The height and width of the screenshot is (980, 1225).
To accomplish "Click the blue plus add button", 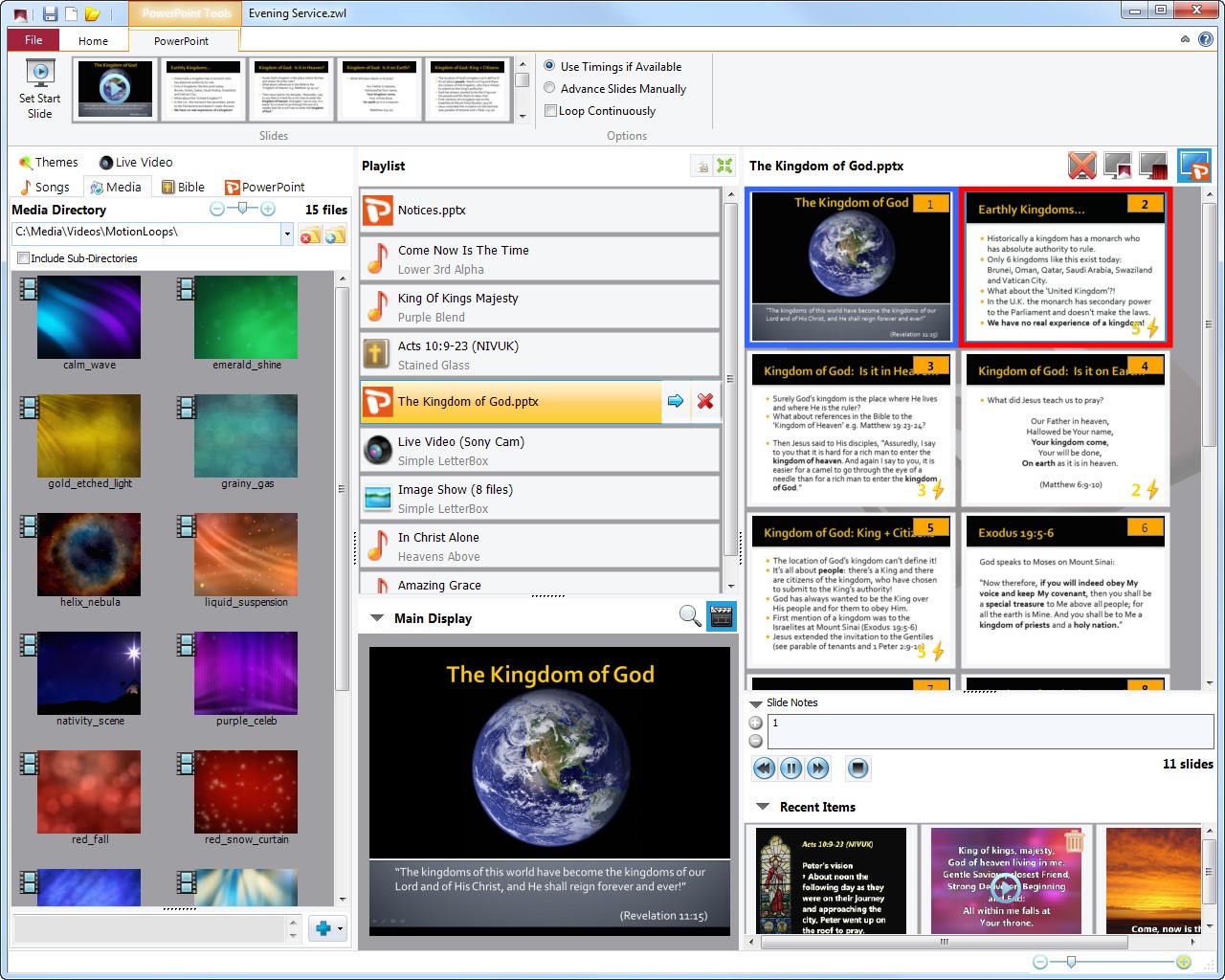I will point(323,927).
